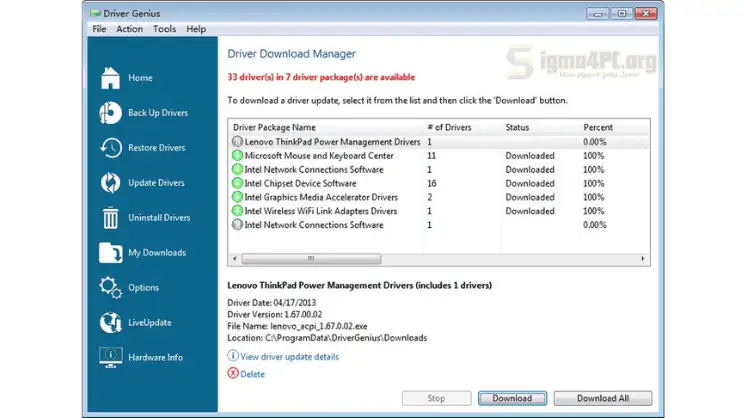Click the Options gear icon
The image size is (743, 418).
point(110,288)
